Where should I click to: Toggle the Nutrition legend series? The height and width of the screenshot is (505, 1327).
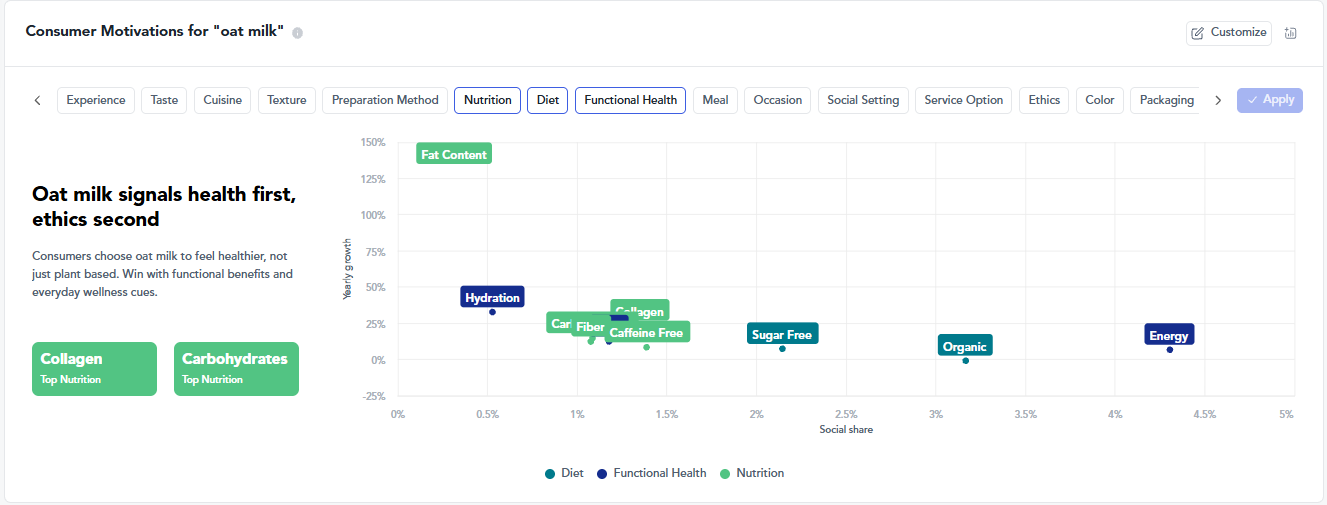(x=751, y=473)
